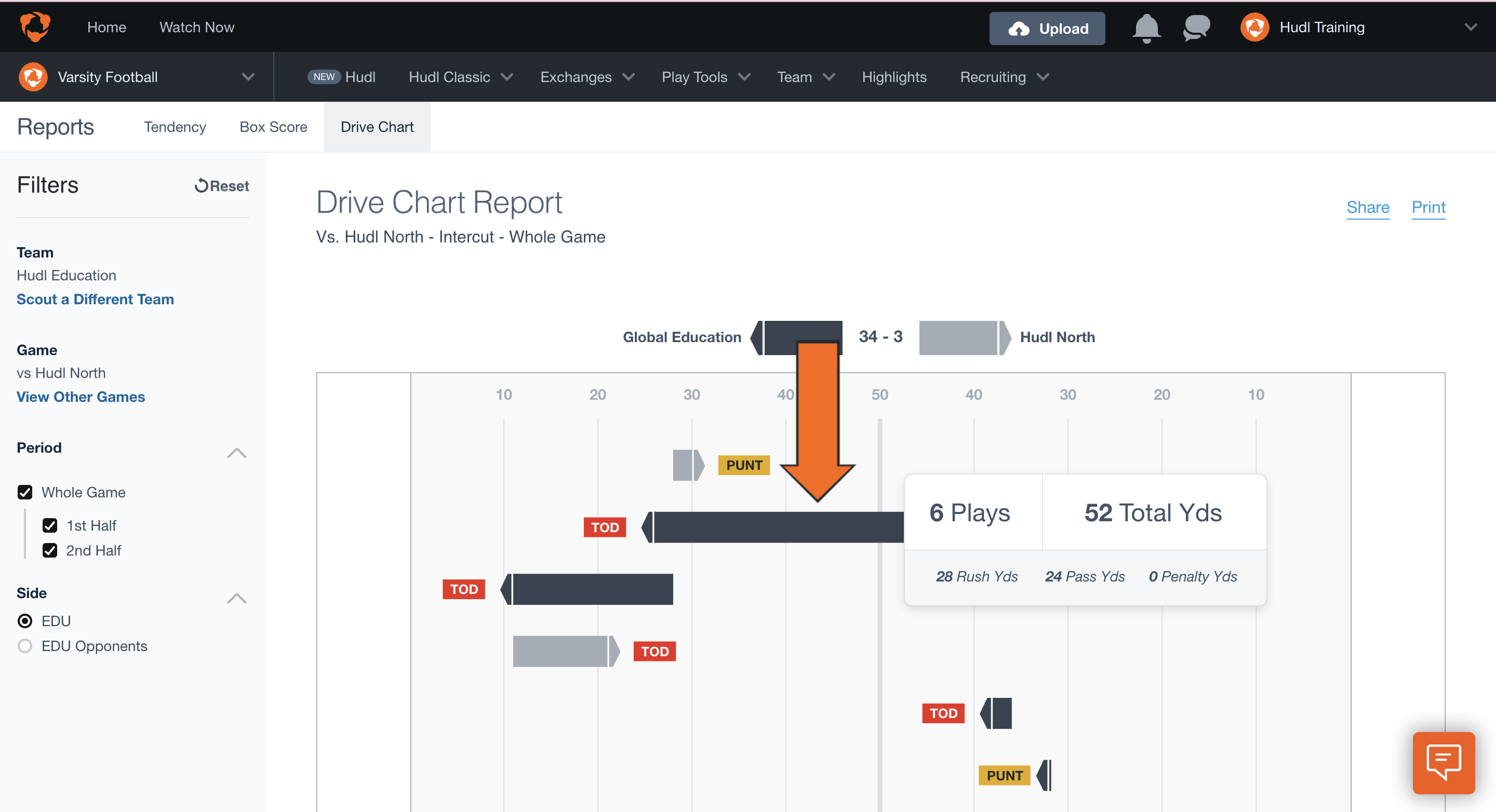This screenshot has height=812, width=1496.
Task: Switch to the Tendency tab
Action: (175, 127)
